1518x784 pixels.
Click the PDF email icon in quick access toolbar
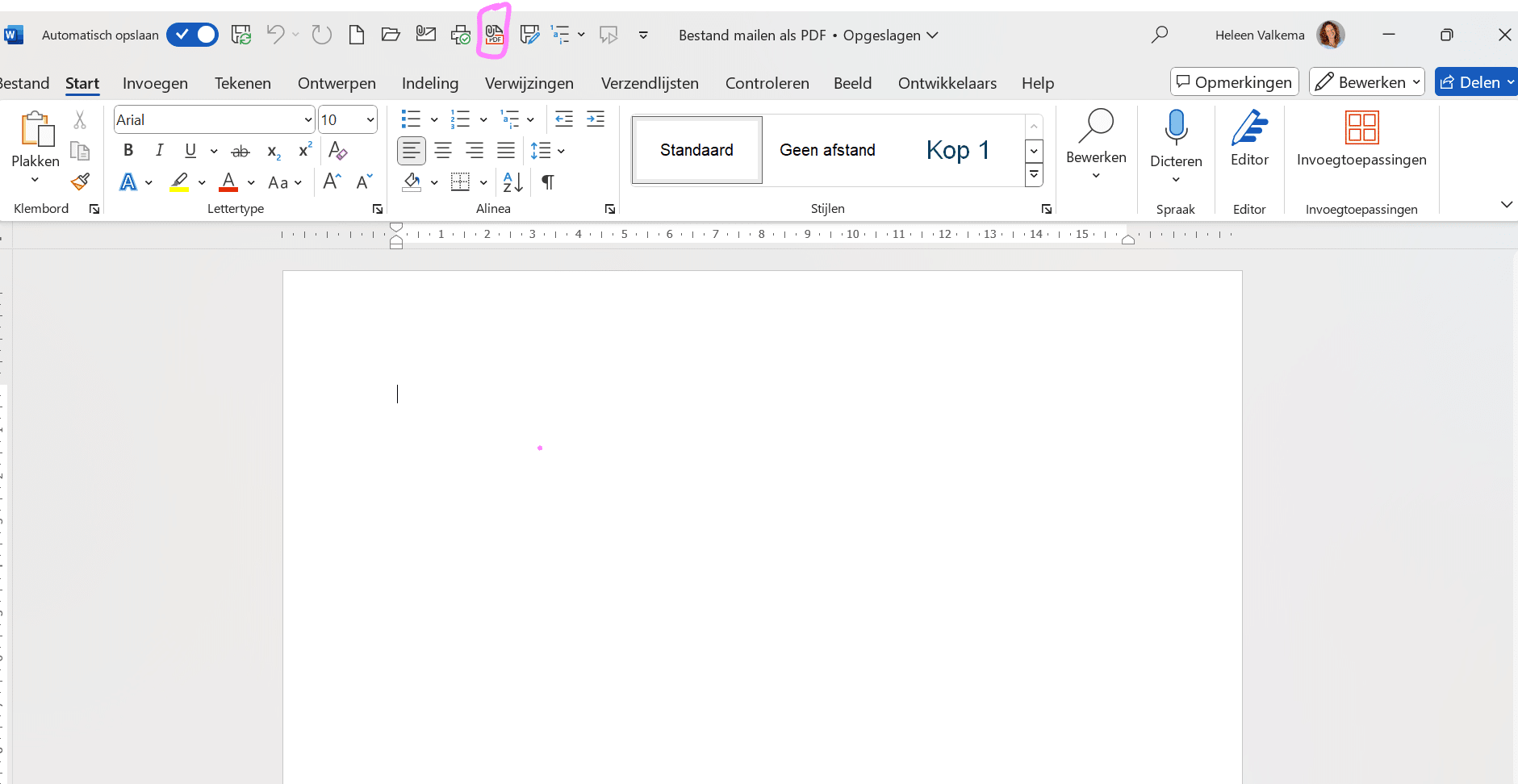point(494,35)
